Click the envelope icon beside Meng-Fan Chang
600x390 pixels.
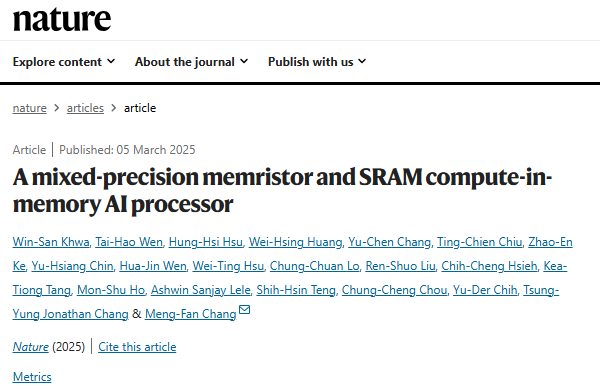[x=245, y=309]
